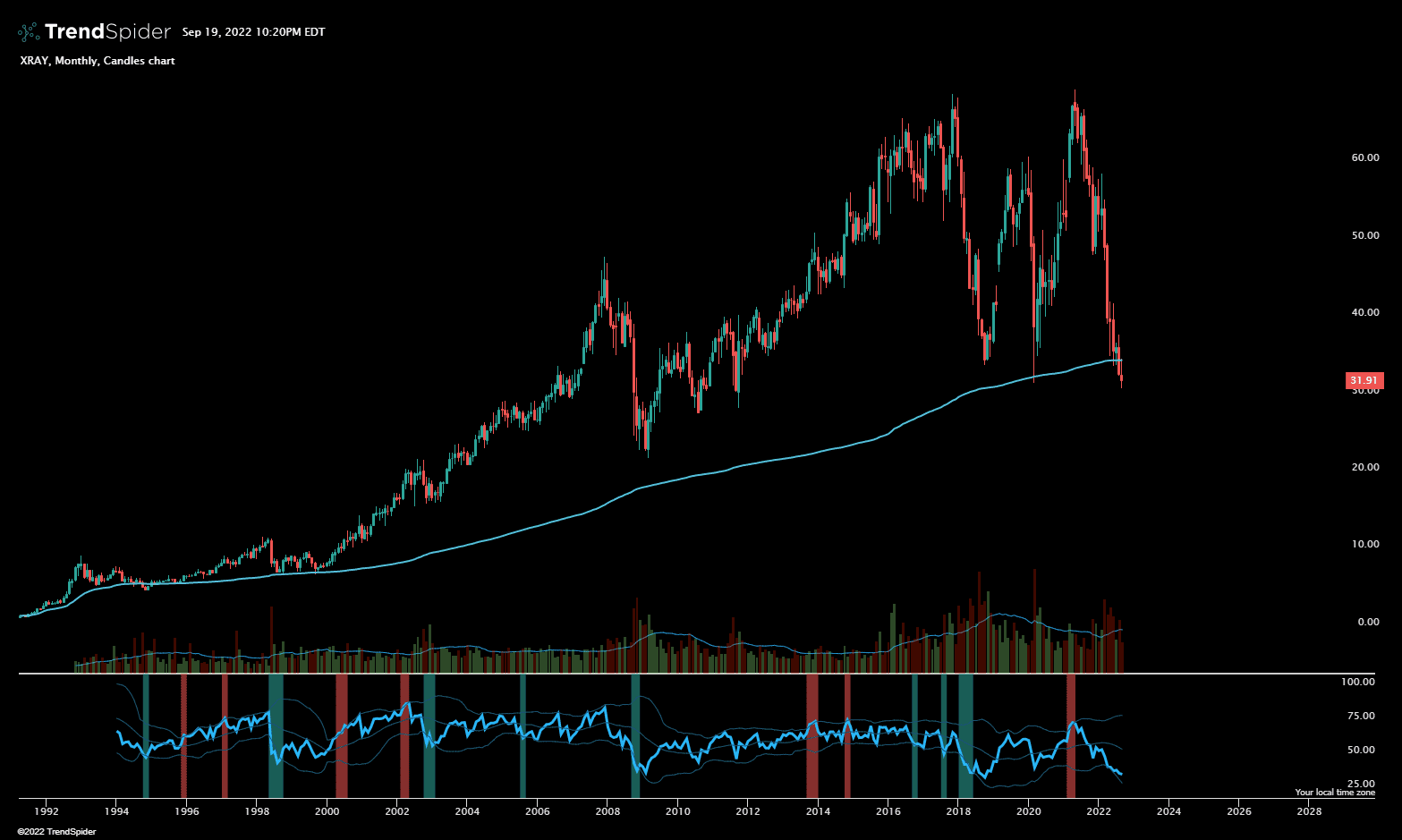This screenshot has height=840, width=1402.
Task: Click the TrendSpider spider logo icon
Action: [29, 32]
